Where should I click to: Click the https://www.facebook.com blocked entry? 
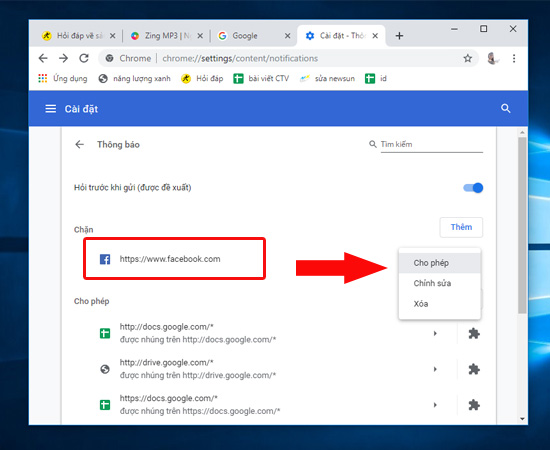coord(170,259)
